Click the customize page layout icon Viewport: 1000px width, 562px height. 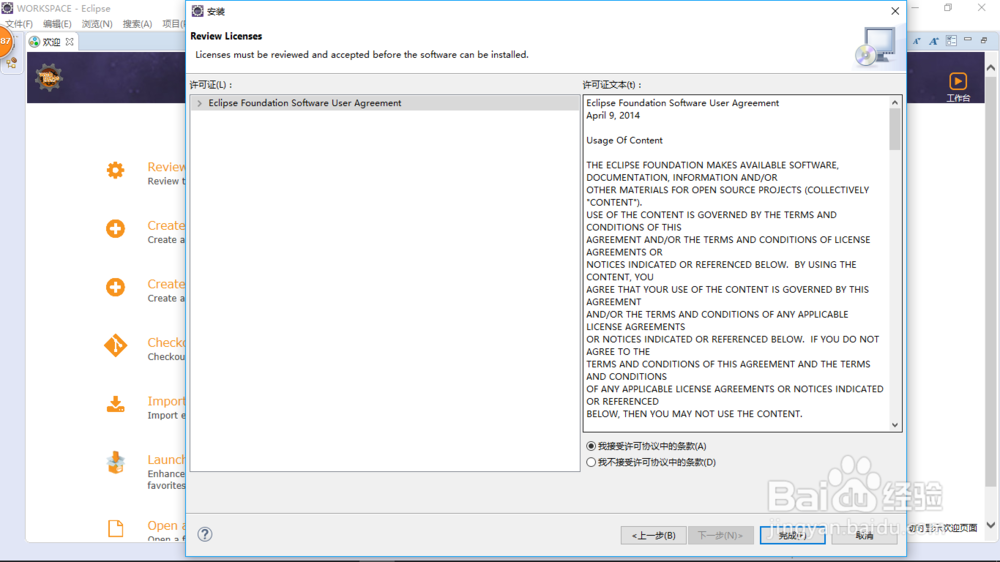[x=951, y=41]
